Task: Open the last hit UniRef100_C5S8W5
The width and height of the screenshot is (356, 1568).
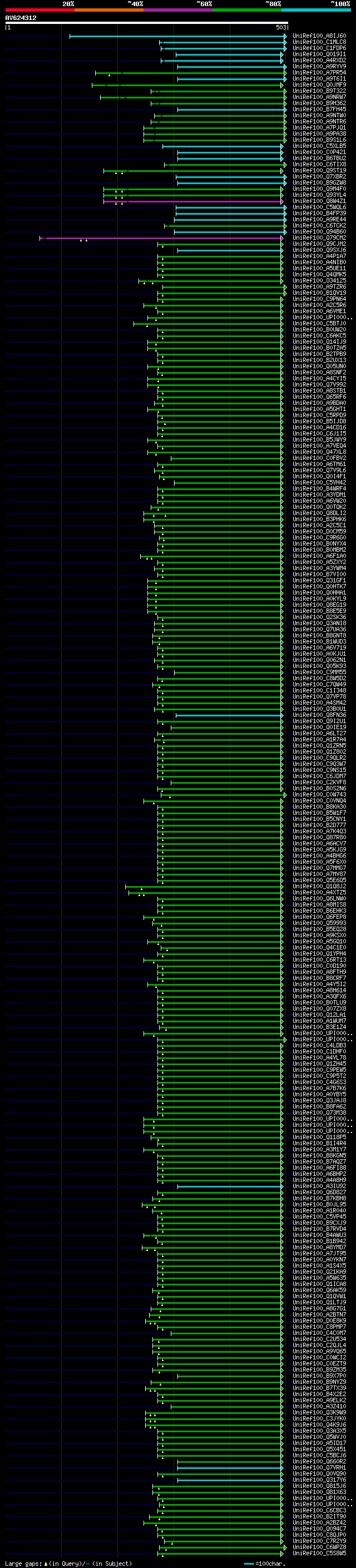Action: [319, 1554]
